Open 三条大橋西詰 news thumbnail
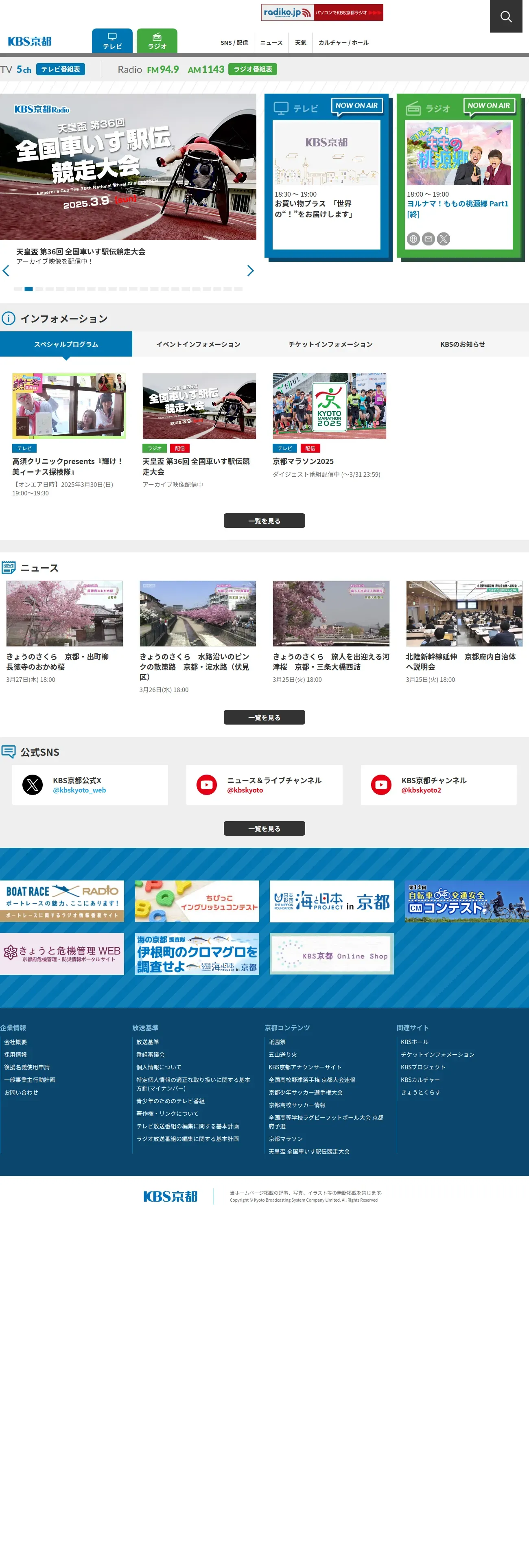Image resolution: width=529 pixels, height=1568 pixels. [x=331, y=613]
